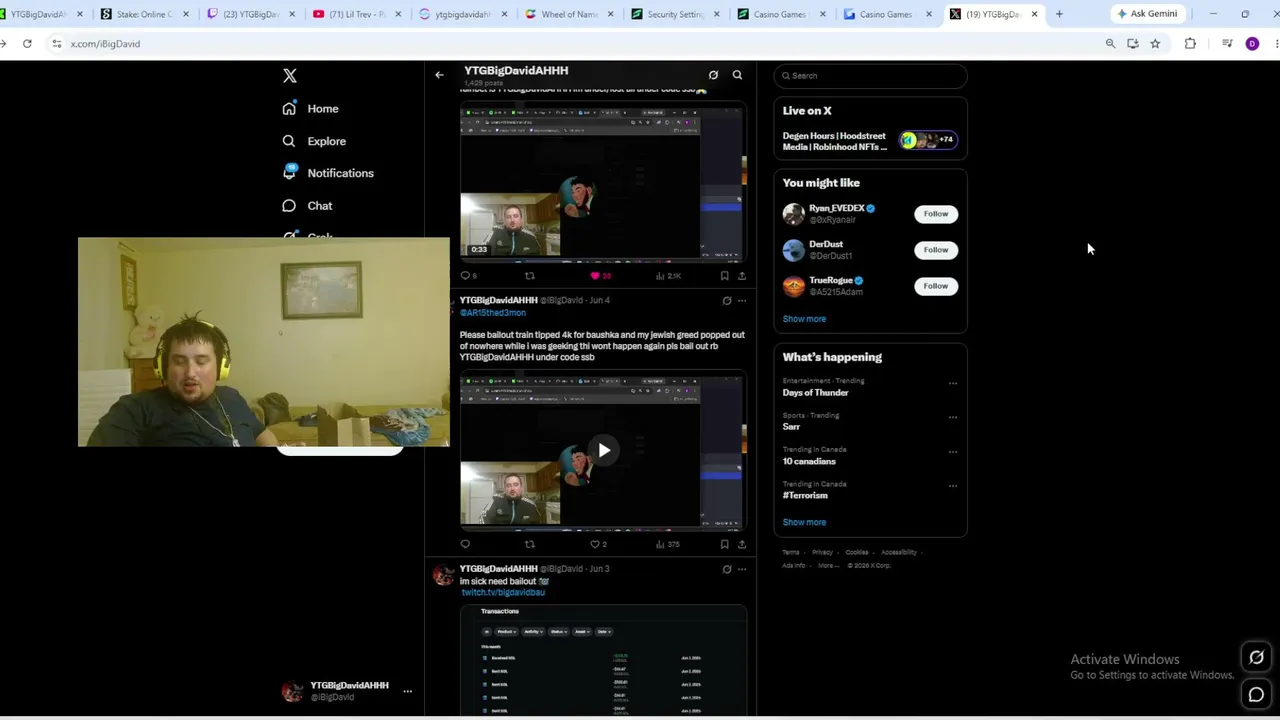Open Grok icon in the profile header
The image size is (1280, 720).
click(713, 75)
